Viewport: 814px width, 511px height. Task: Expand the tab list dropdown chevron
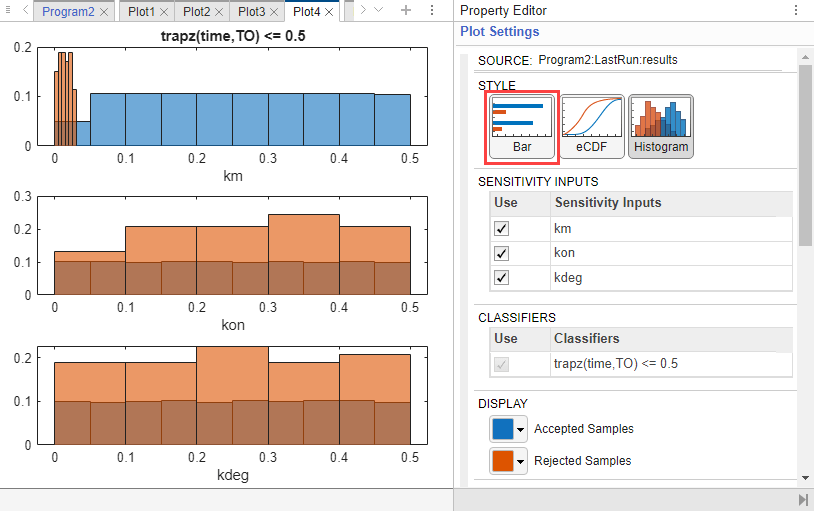pyautogui.click(x=378, y=11)
